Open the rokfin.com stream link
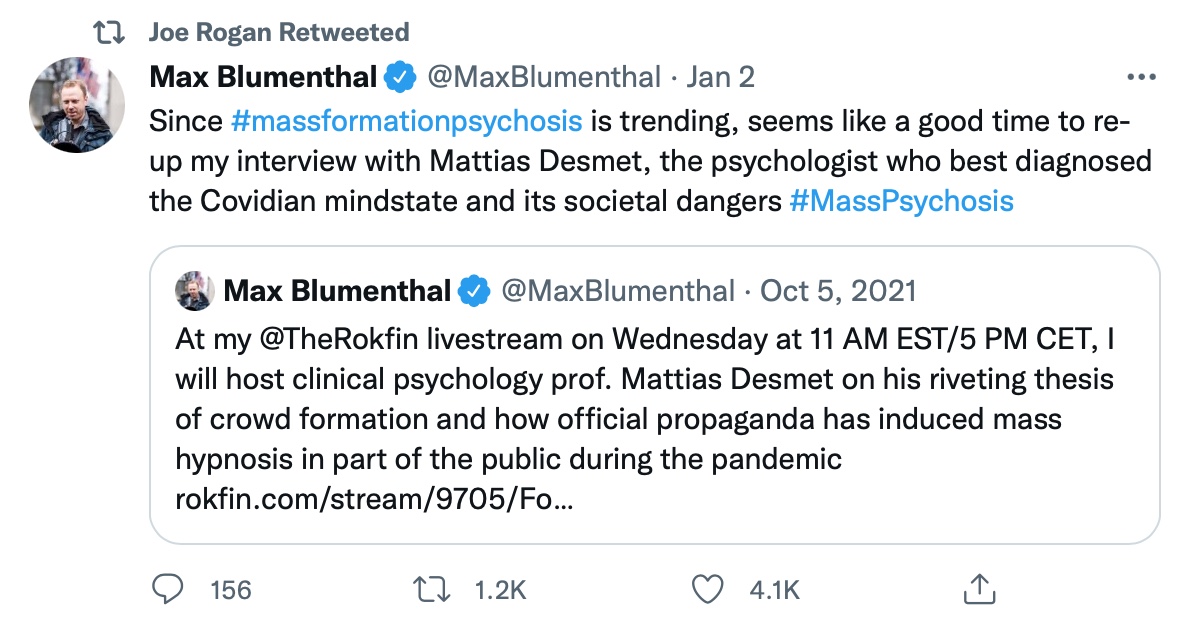 tap(375, 498)
